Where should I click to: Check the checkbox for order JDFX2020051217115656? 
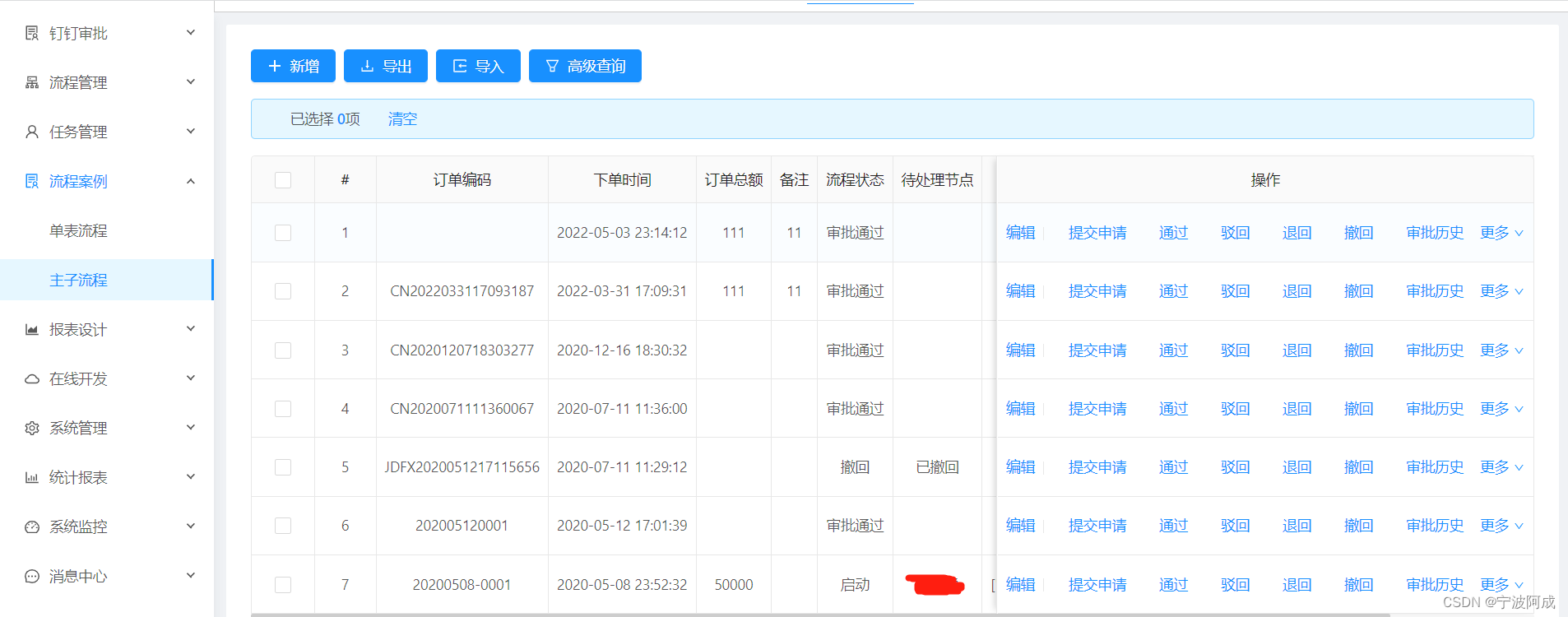(x=283, y=467)
